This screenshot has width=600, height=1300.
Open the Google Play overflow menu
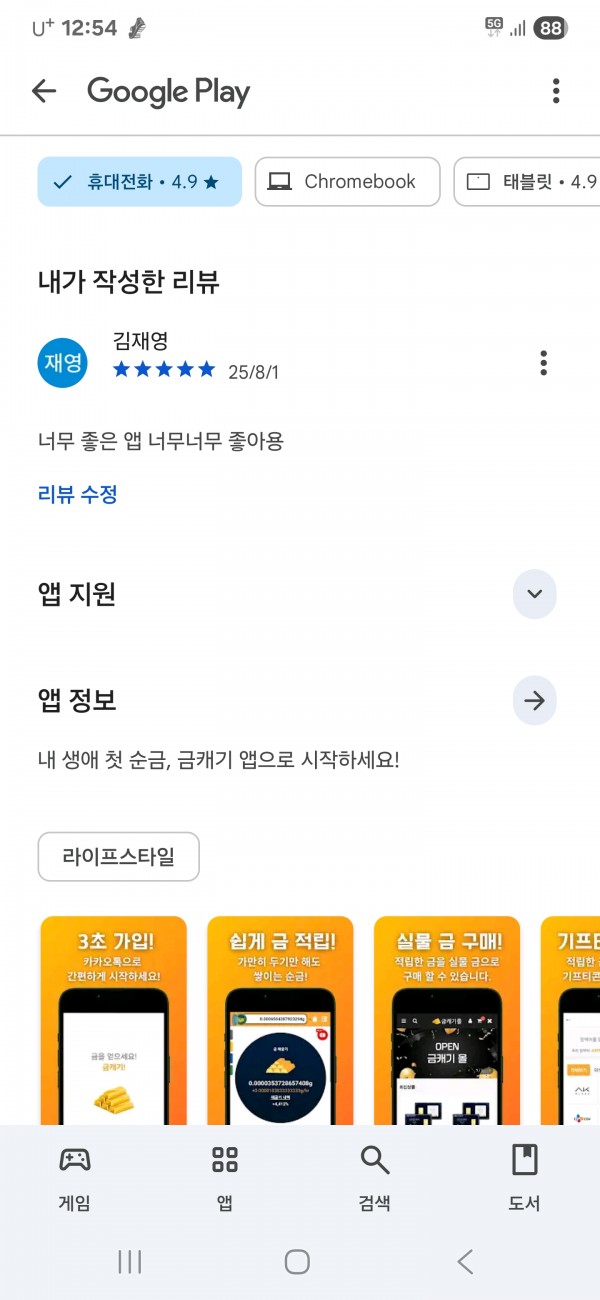(556, 91)
